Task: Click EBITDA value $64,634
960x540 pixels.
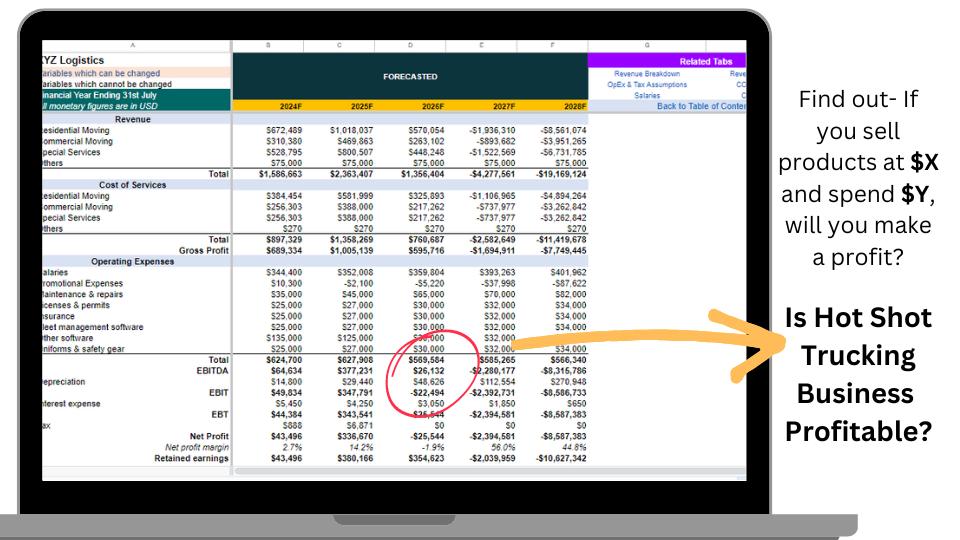Action: pos(286,371)
